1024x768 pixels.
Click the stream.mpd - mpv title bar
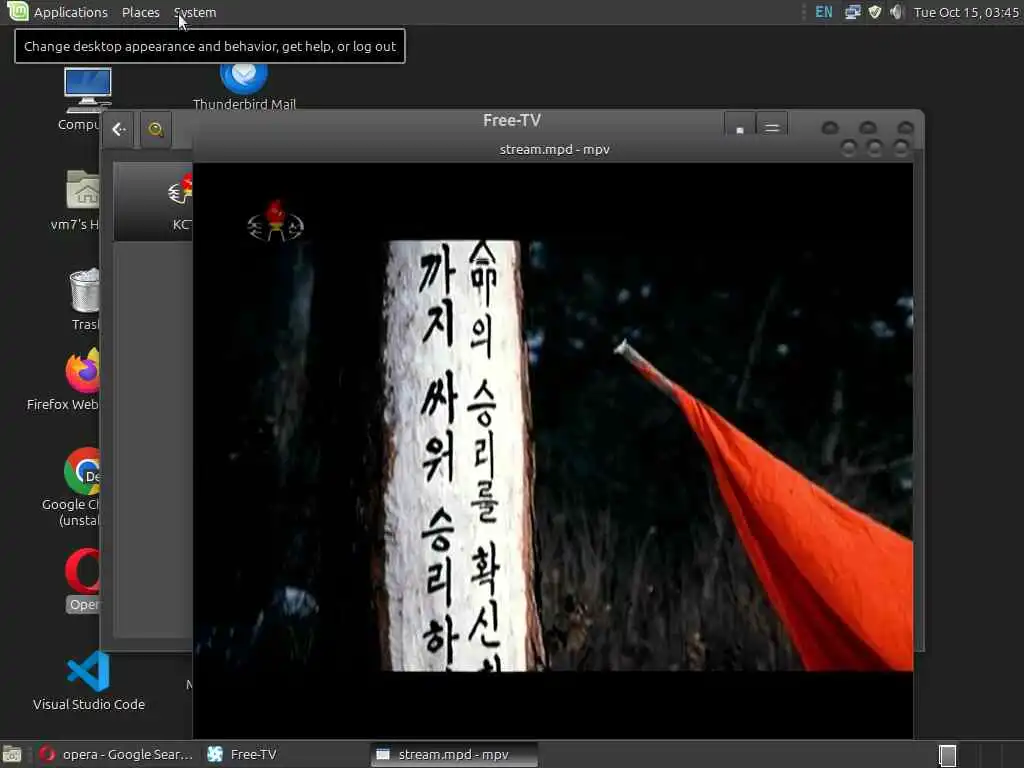click(554, 150)
